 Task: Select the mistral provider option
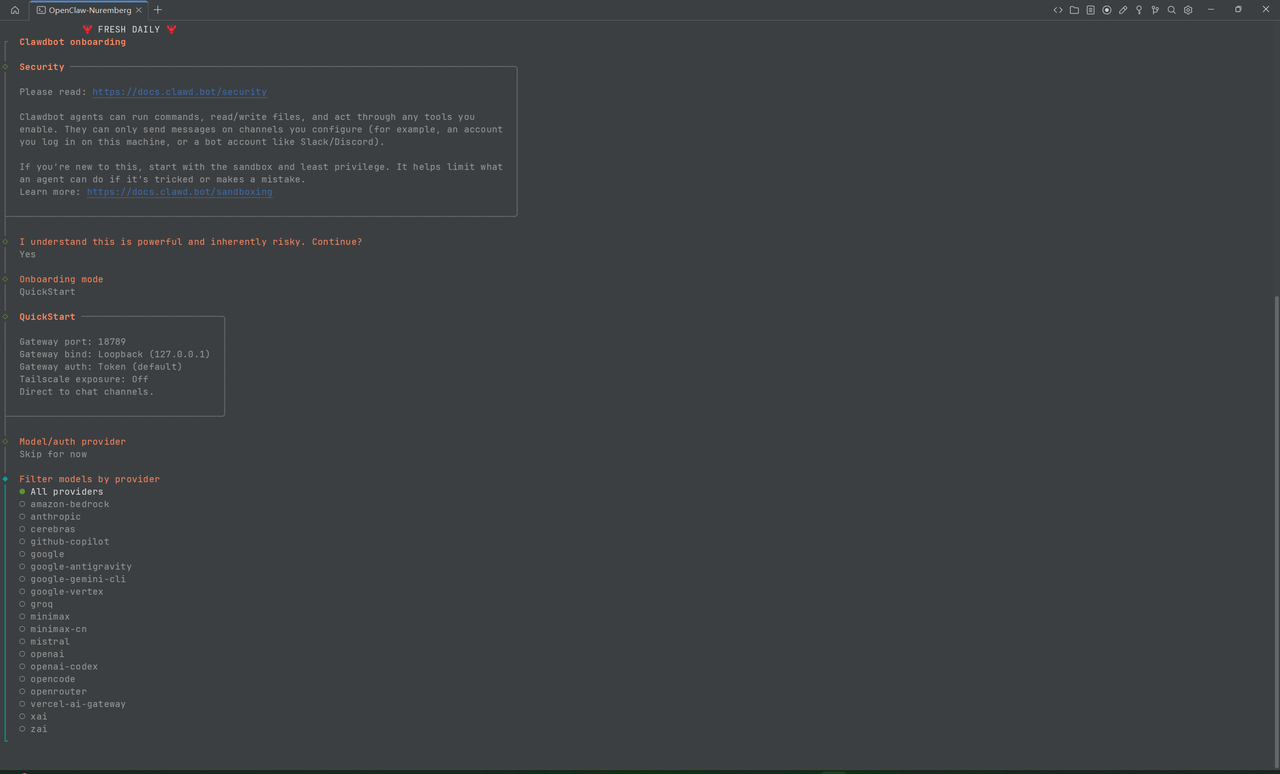tap(44, 642)
